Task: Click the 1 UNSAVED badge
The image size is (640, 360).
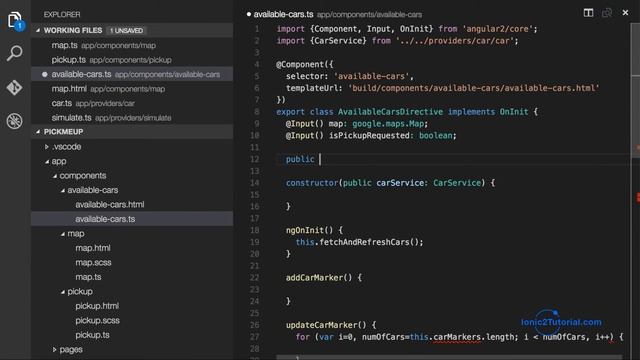Action: pos(127,31)
